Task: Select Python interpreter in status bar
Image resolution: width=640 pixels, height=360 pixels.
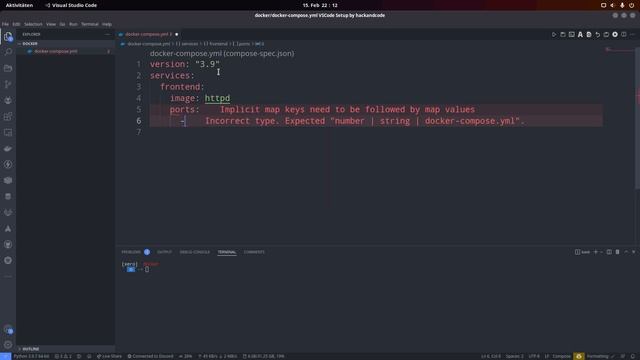Action: coord(31,356)
